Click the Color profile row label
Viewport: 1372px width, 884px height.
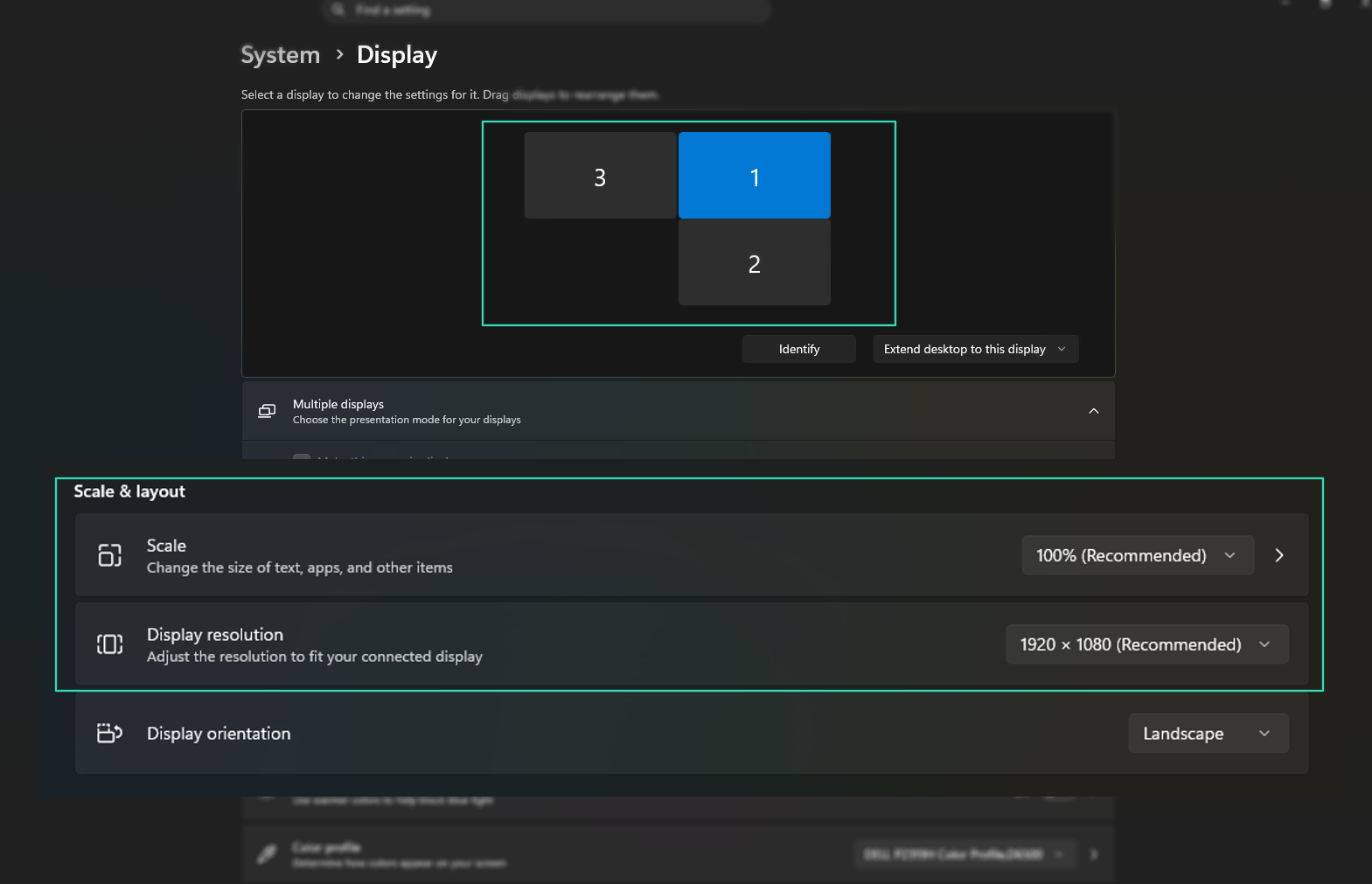(326, 847)
